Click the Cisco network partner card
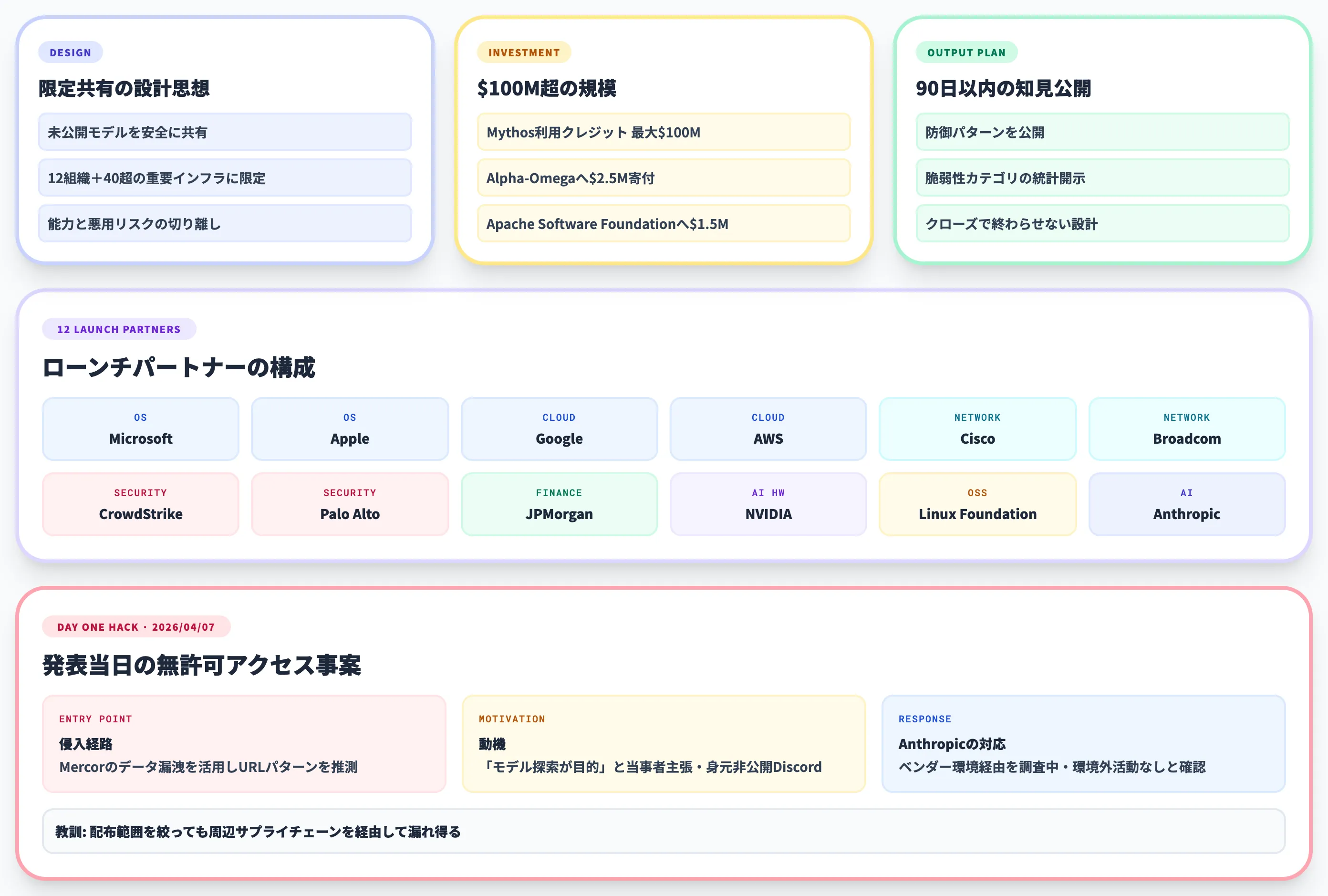This screenshot has width=1328, height=896. click(x=977, y=428)
